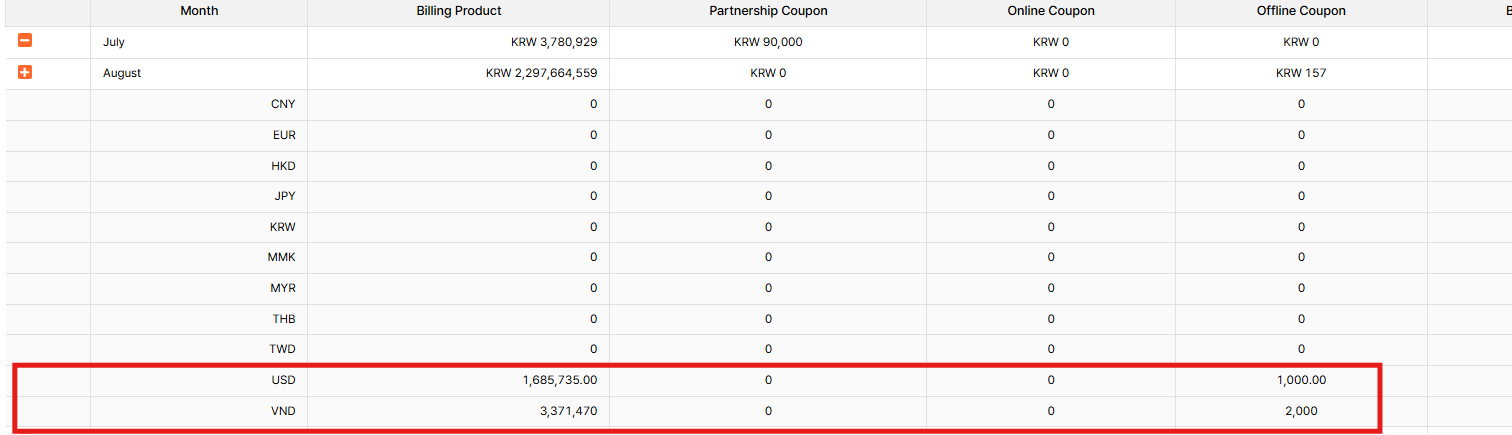This screenshot has height=435, width=1512.
Task: Collapse the July row with minus icon
Action: (x=25, y=41)
